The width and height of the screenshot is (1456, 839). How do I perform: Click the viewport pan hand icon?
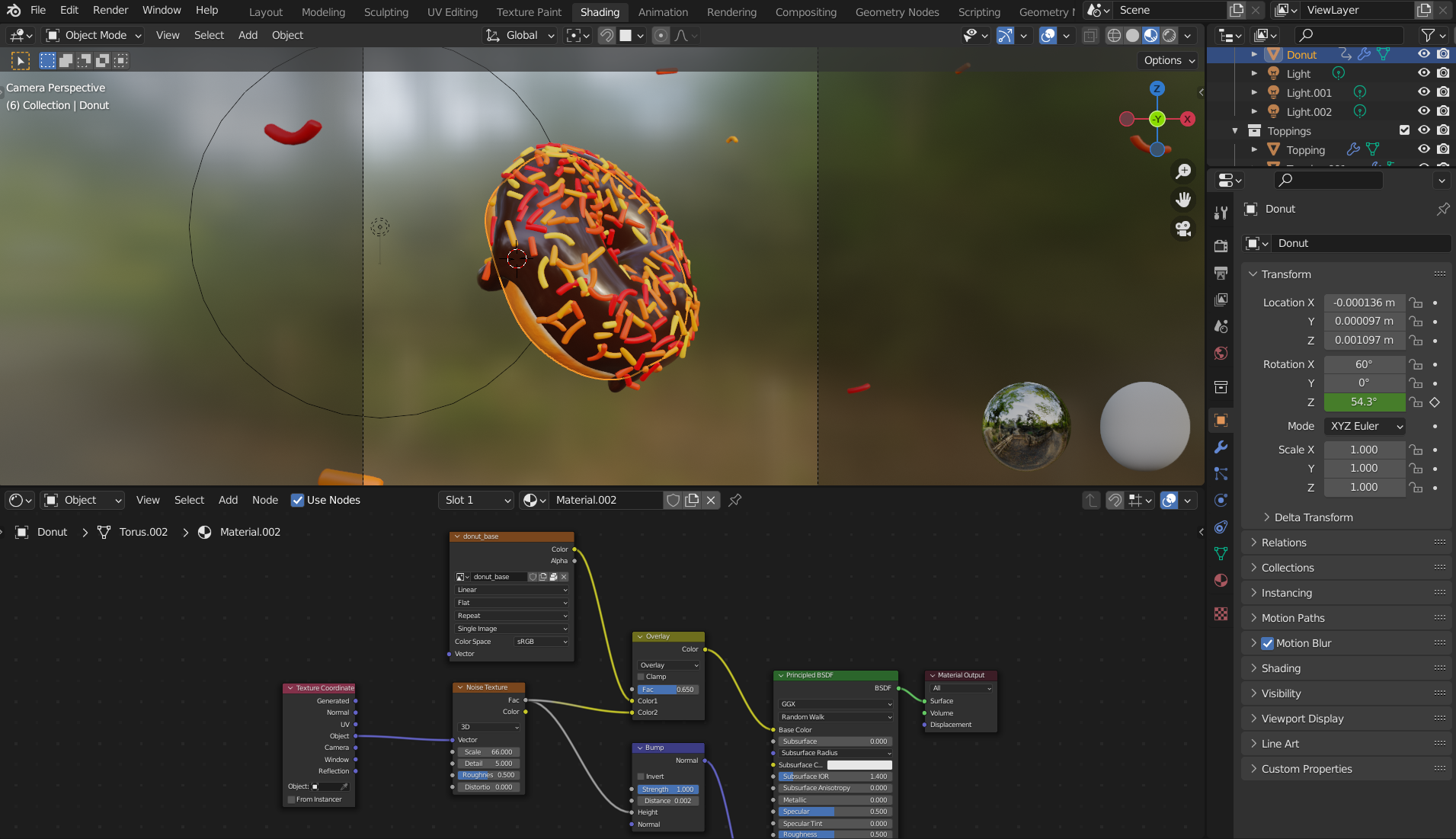(1183, 200)
